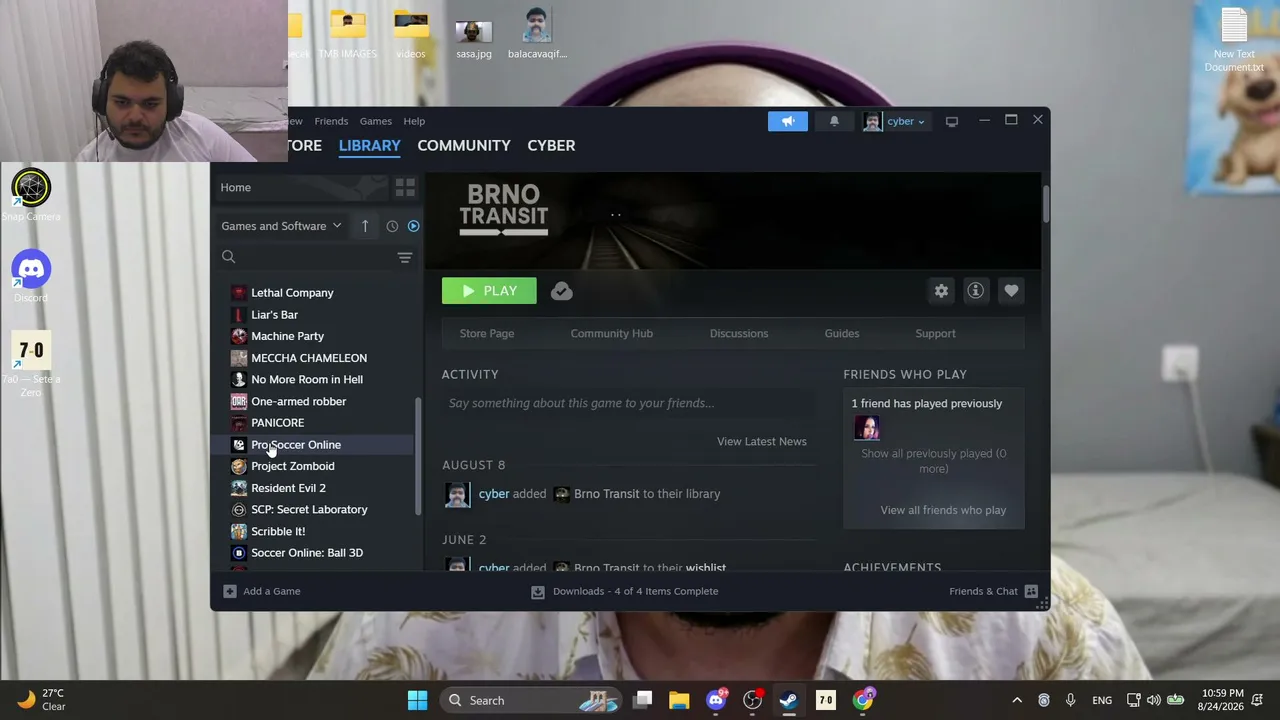Go to Discussions for Brno Transit
Viewport: 1280px width, 720px height.
[739, 333]
